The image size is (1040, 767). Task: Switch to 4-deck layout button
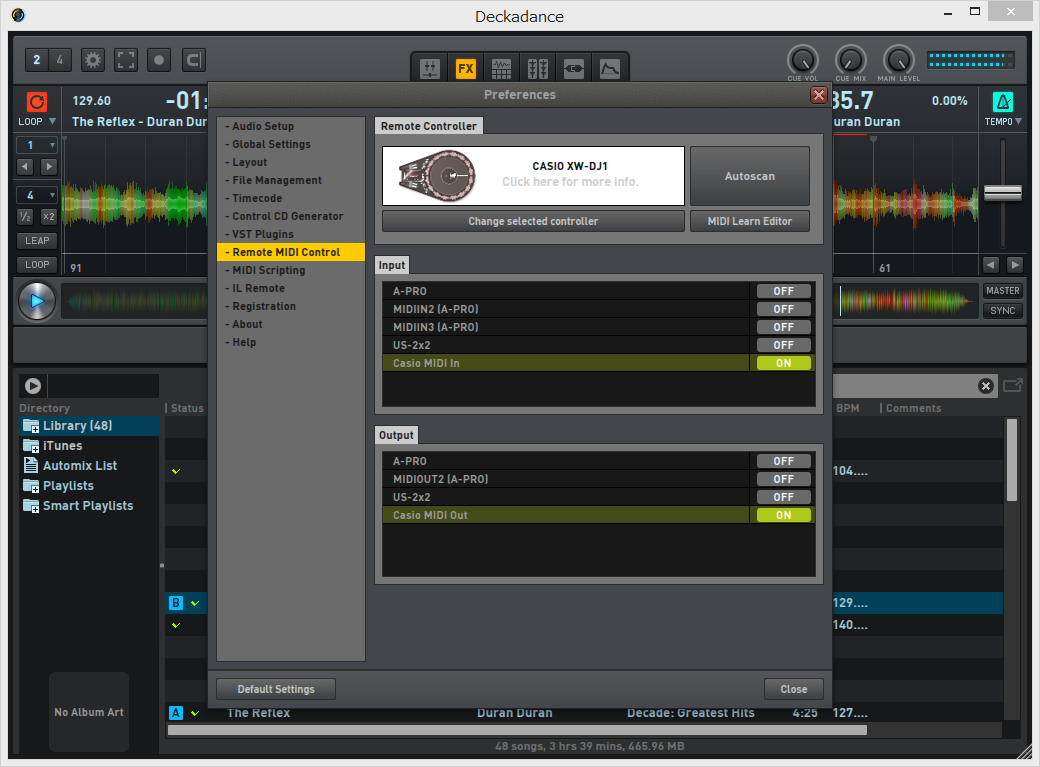[x=60, y=60]
